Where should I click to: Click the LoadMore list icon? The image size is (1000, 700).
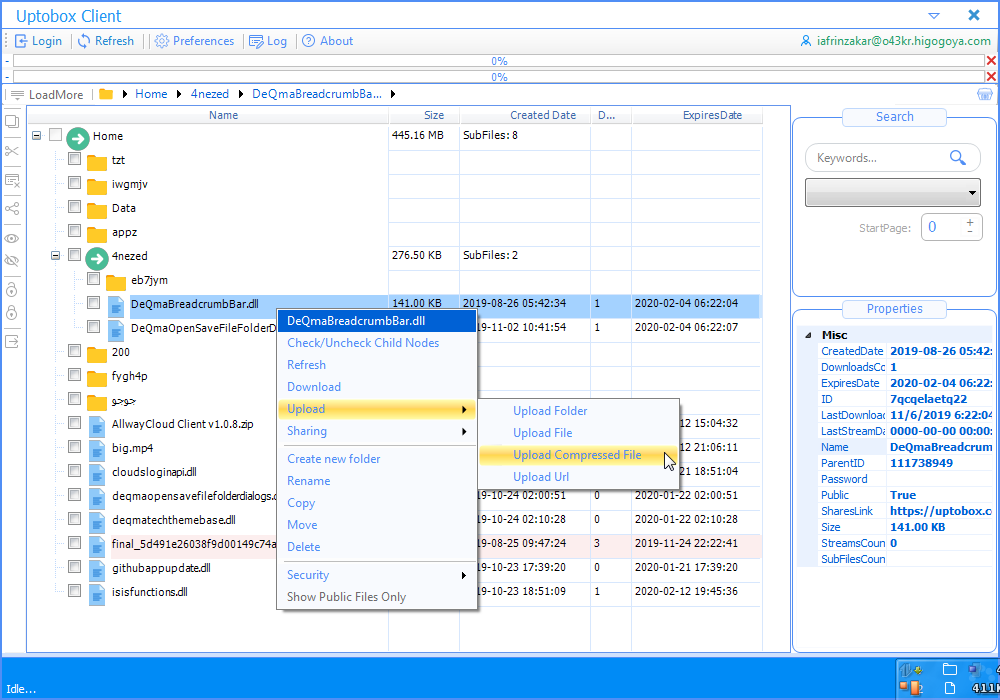(x=17, y=94)
